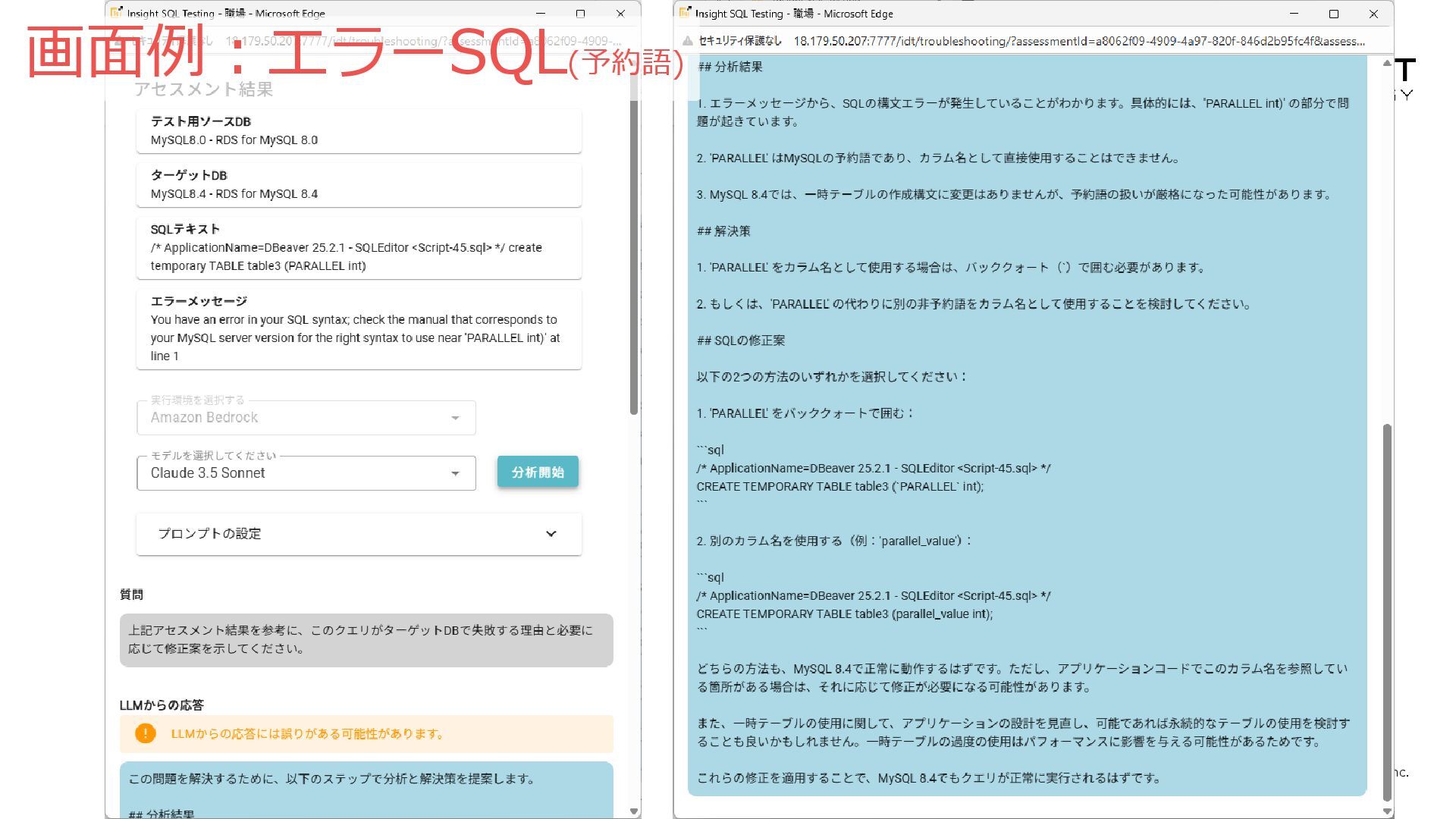Screen dimensions: 1456x819
Task: Expand the プロンプトの設定 section
Action: [359, 534]
